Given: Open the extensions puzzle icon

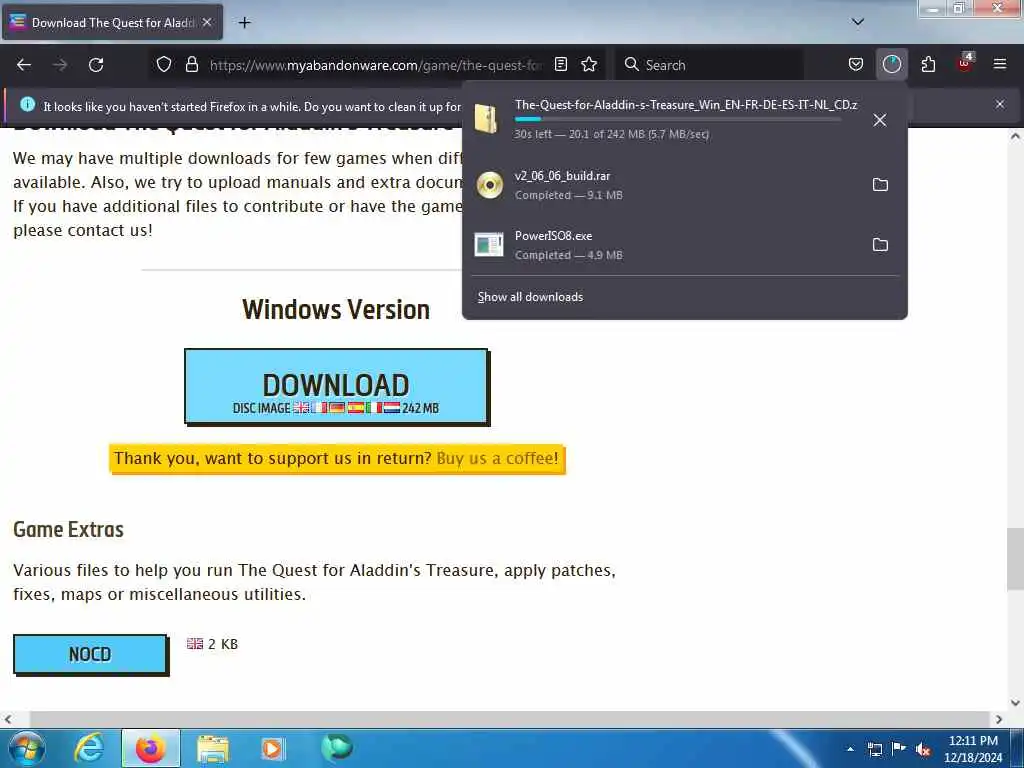Looking at the screenshot, I should click(x=928, y=64).
